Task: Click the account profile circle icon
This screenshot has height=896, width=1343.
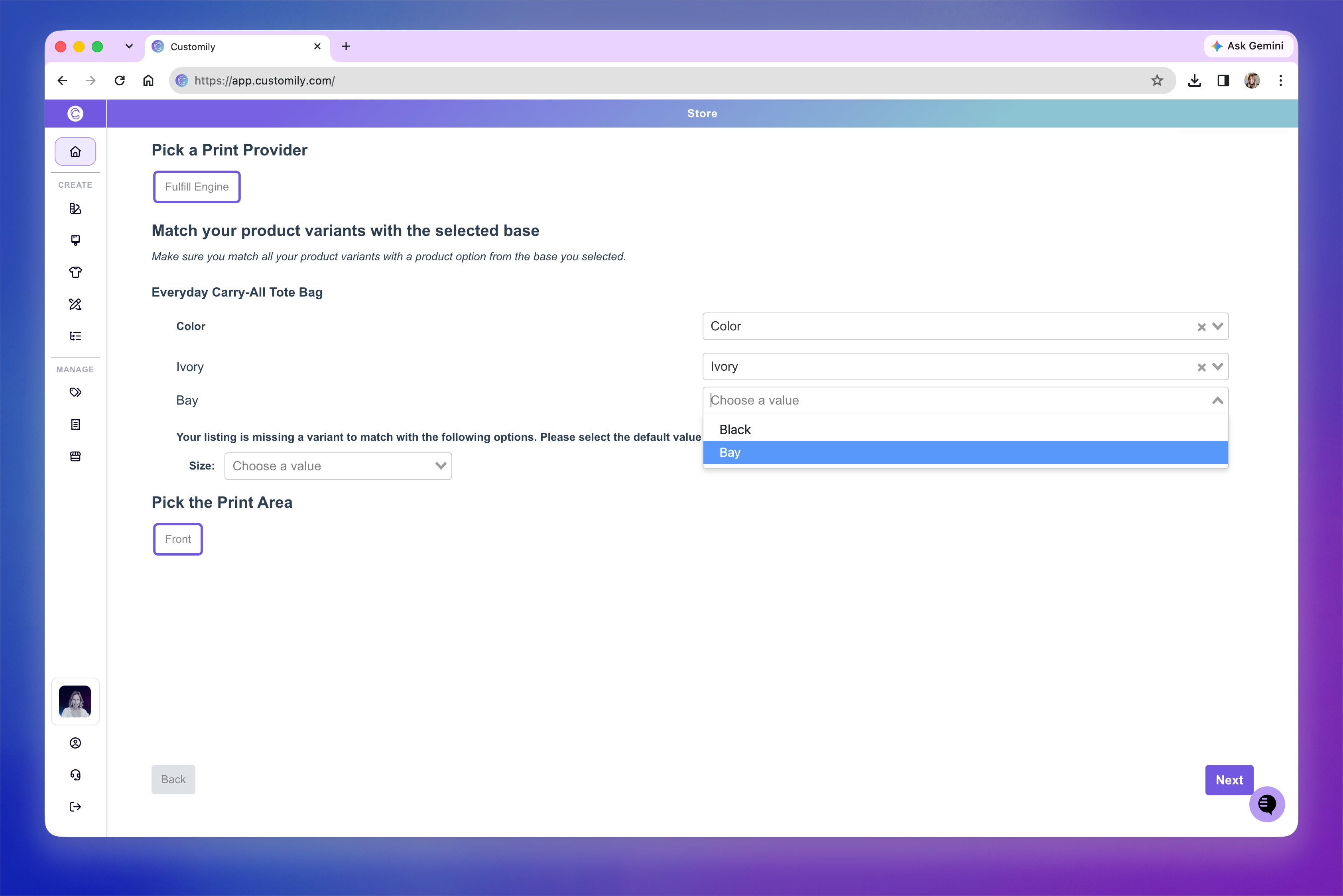Action: [x=75, y=742]
